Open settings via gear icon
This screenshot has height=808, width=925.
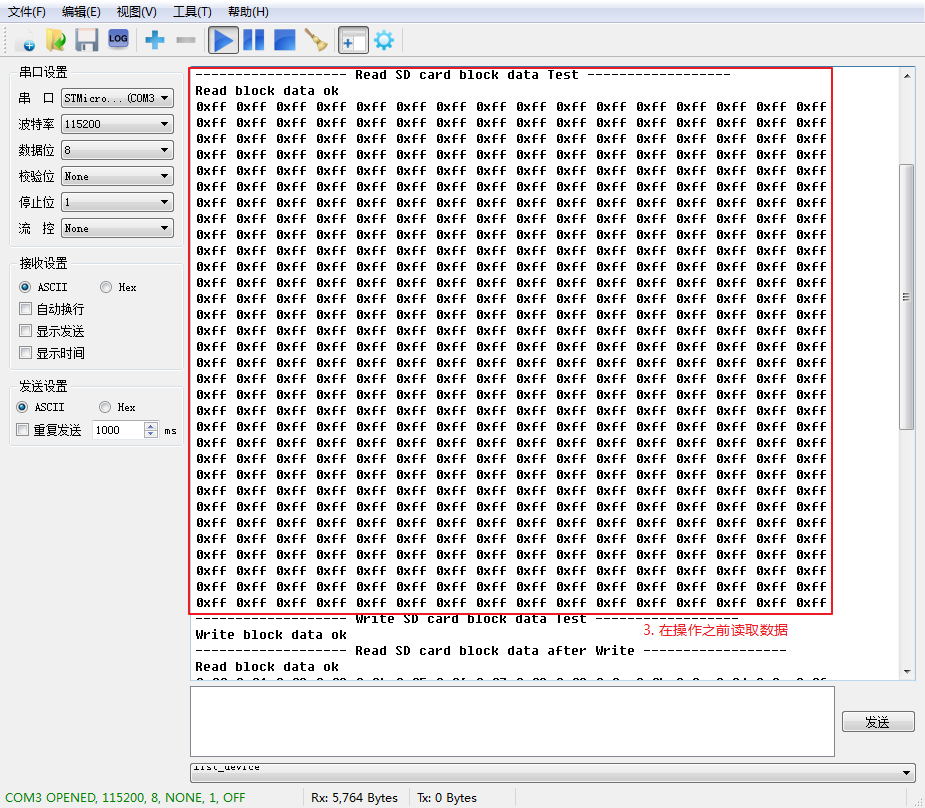tap(383, 40)
